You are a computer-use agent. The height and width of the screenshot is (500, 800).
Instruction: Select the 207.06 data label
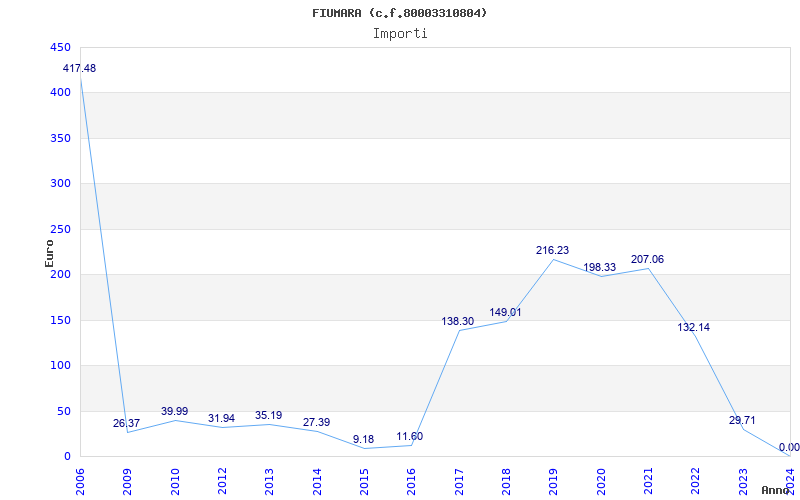click(647, 260)
